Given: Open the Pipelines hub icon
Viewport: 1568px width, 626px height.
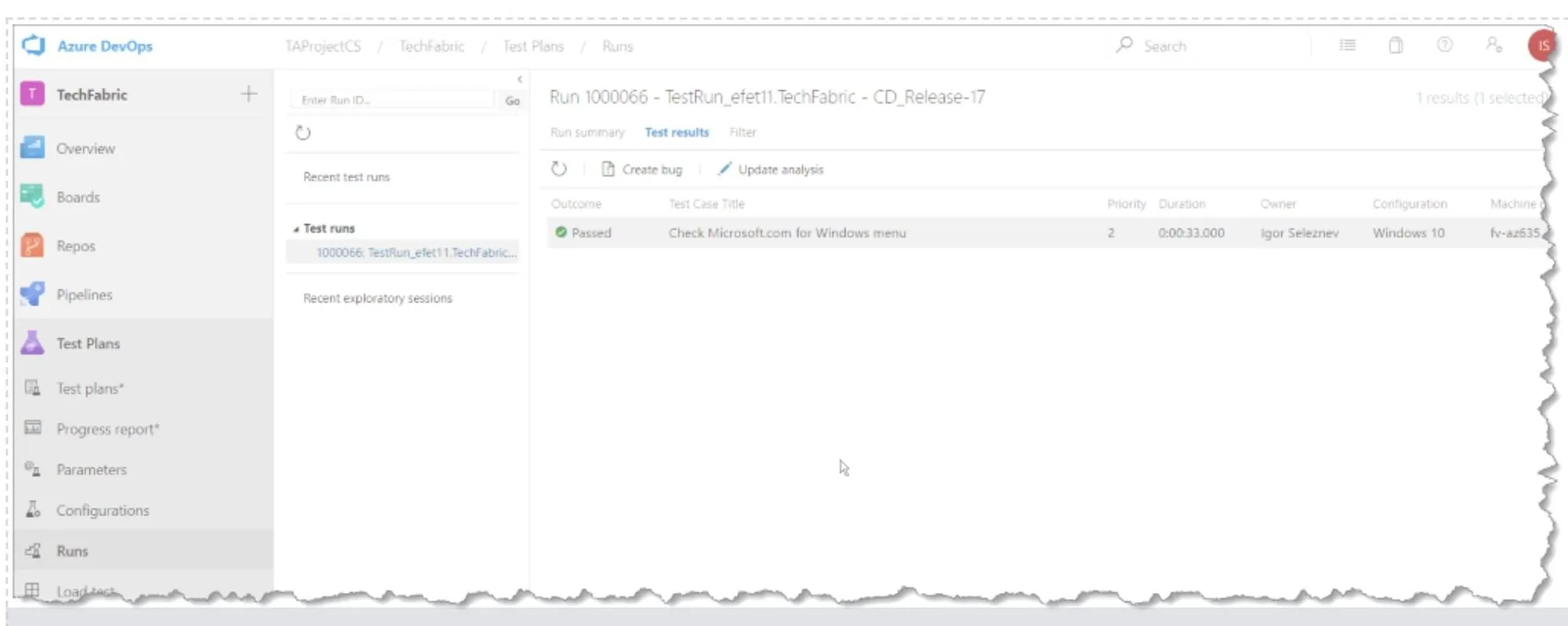Looking at the screenshot, I should pyautogui.click(x=32, y=294).
